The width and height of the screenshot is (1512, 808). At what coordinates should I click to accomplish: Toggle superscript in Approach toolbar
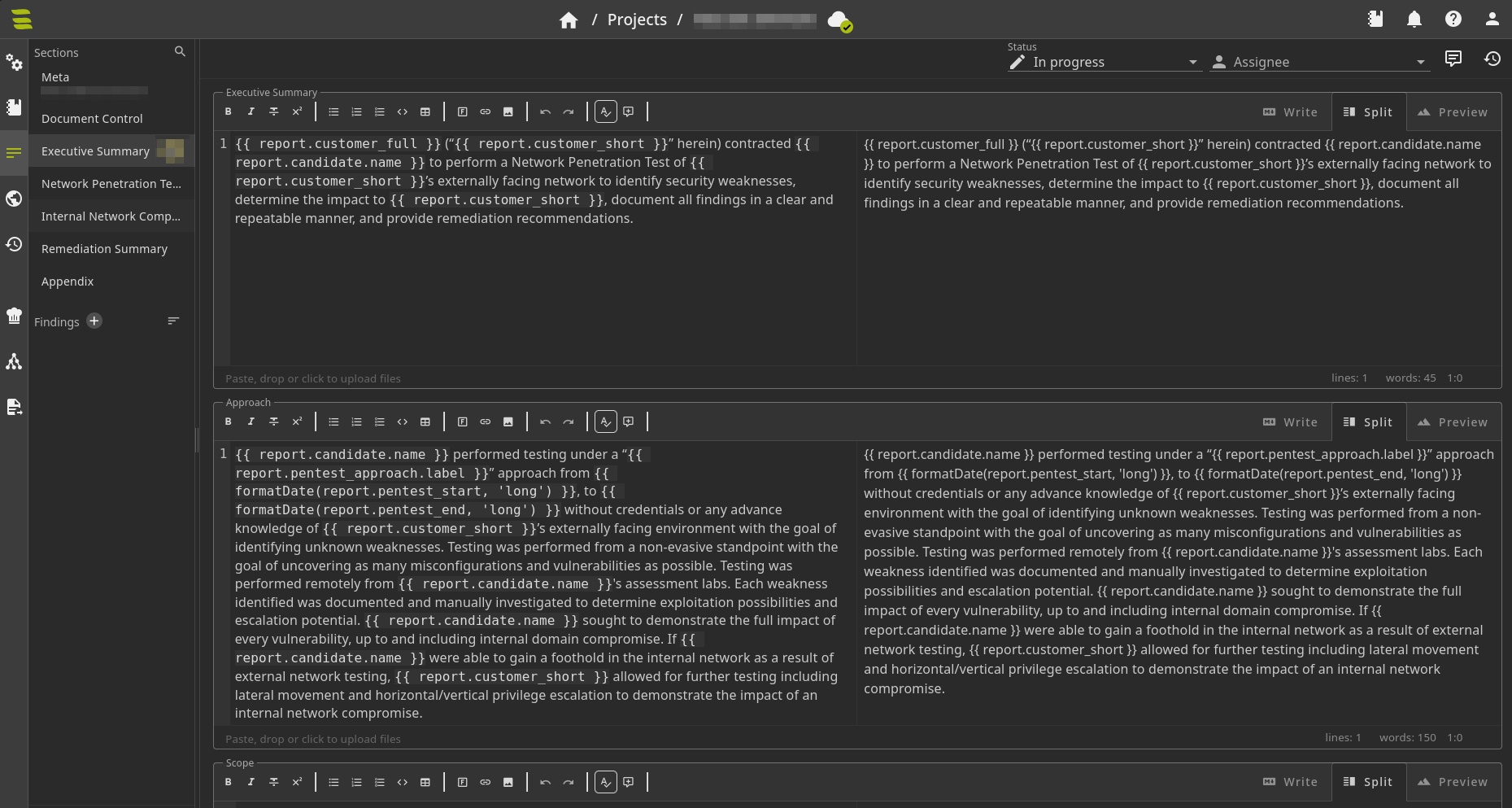point(297,421)
